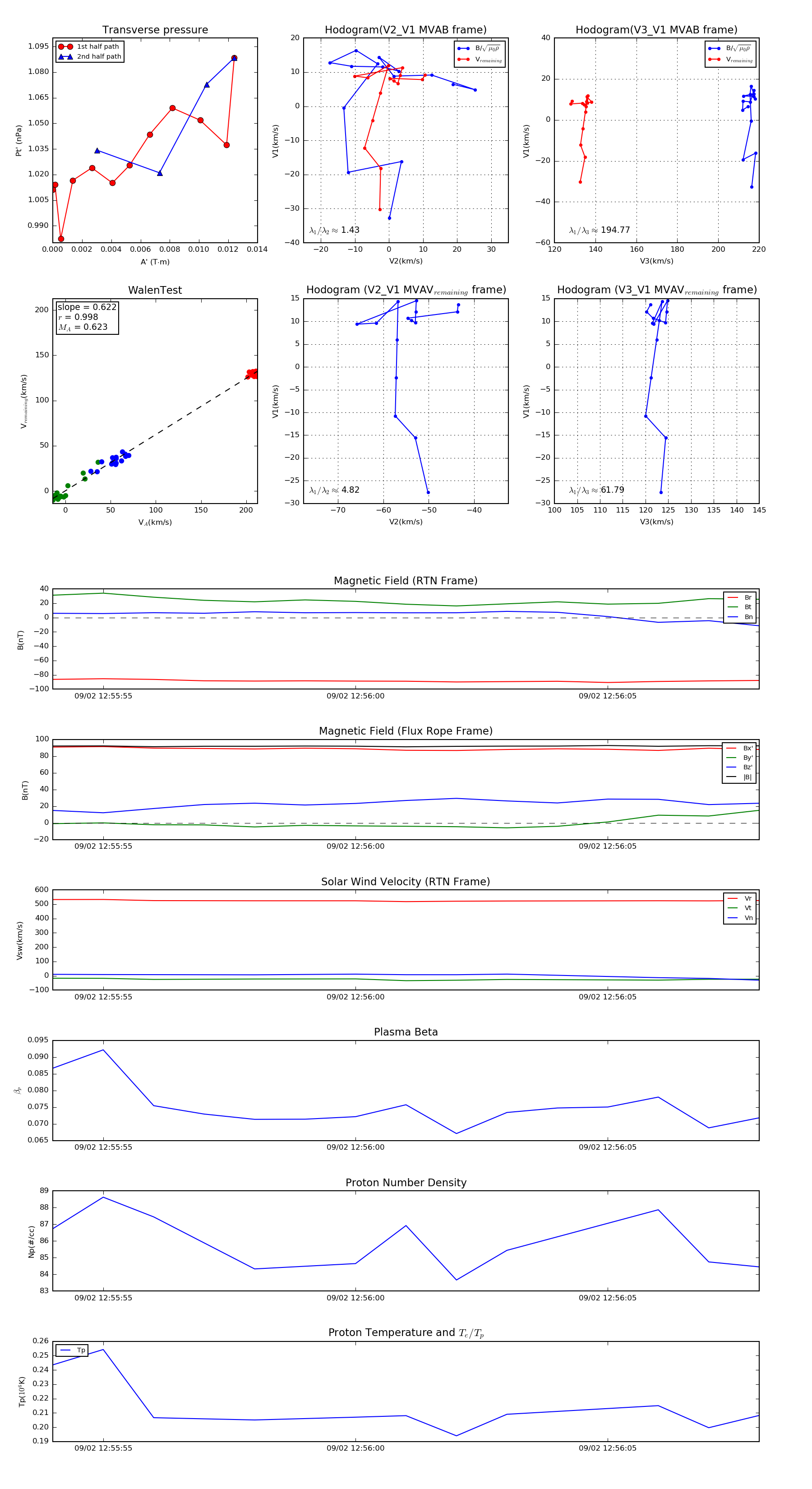Select the "Magnetic Field (Flux Rope Frame)" title

coord(406,731)
